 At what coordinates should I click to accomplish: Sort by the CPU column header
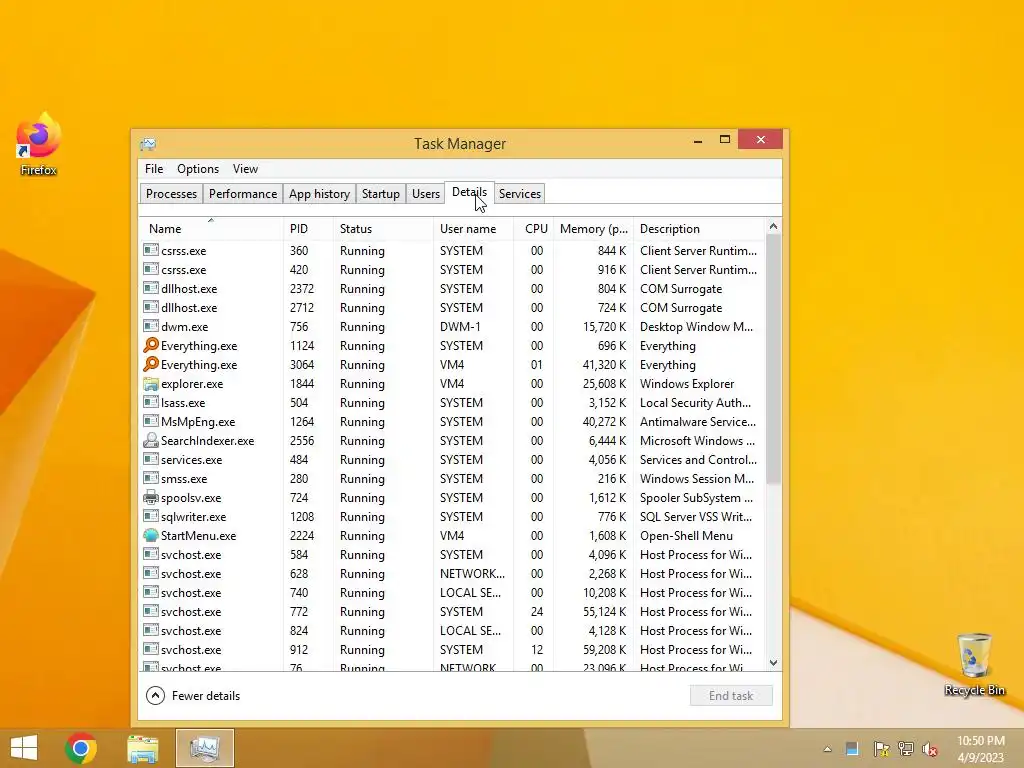(534, 229)
